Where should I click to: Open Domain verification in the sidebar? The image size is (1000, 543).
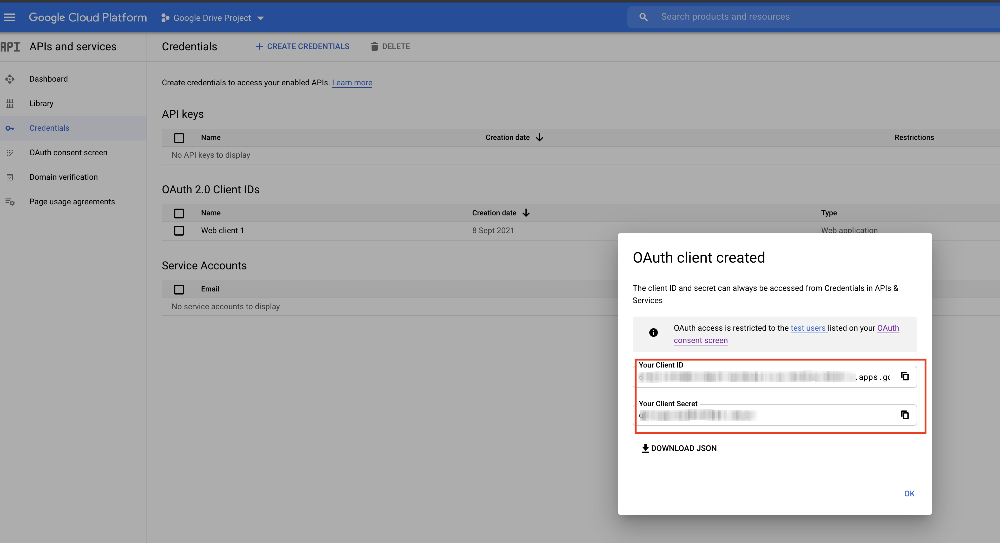coord(63,177)
